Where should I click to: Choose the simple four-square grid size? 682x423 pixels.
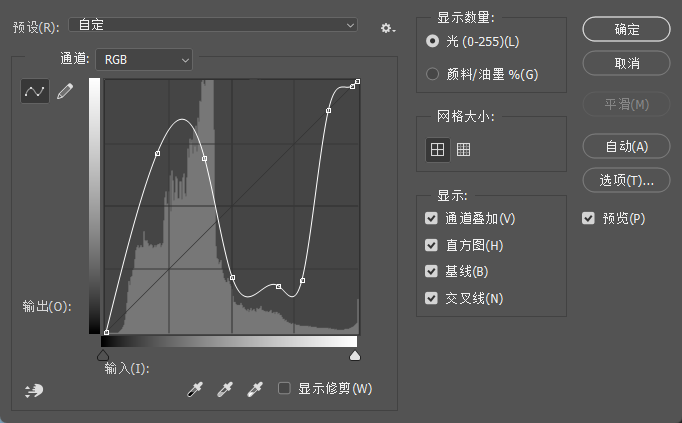coord(437,150)
